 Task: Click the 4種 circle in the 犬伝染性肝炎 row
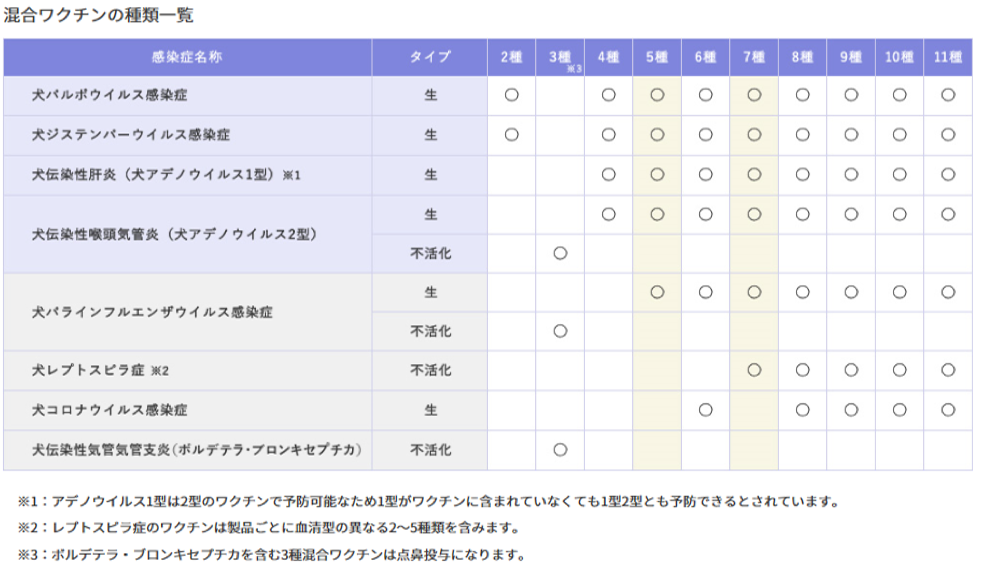pyautogui.click(x=608, y=174)
